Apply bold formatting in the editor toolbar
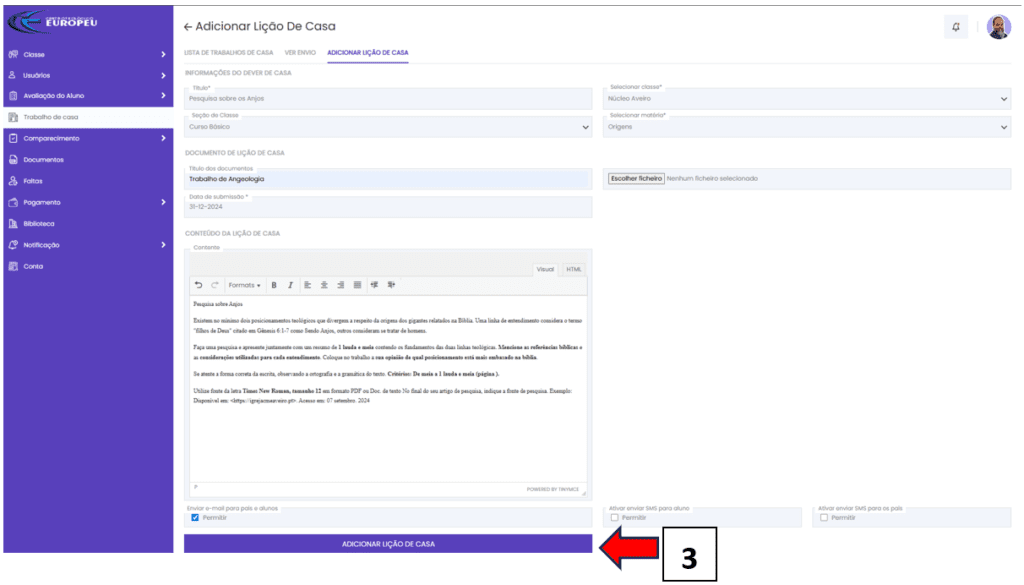 click(273, 285)
